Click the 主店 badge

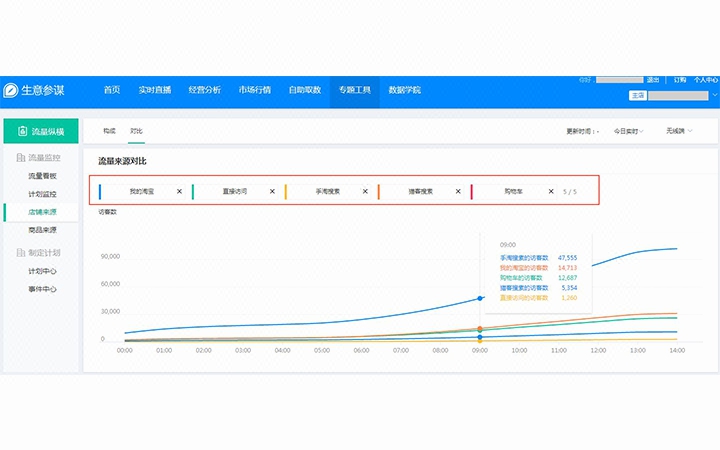(638, 96)
